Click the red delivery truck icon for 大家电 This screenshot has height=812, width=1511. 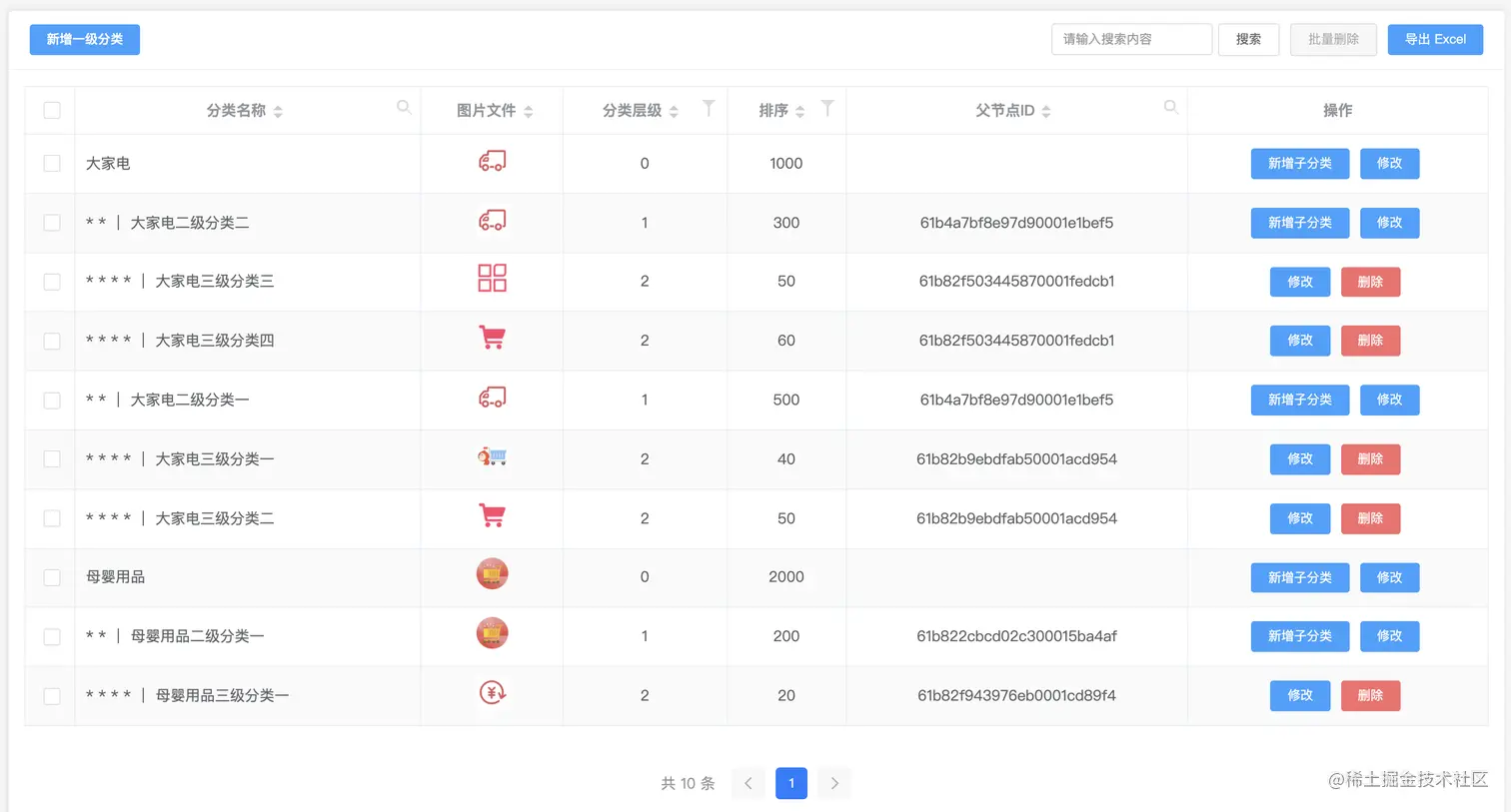[491, 163]
